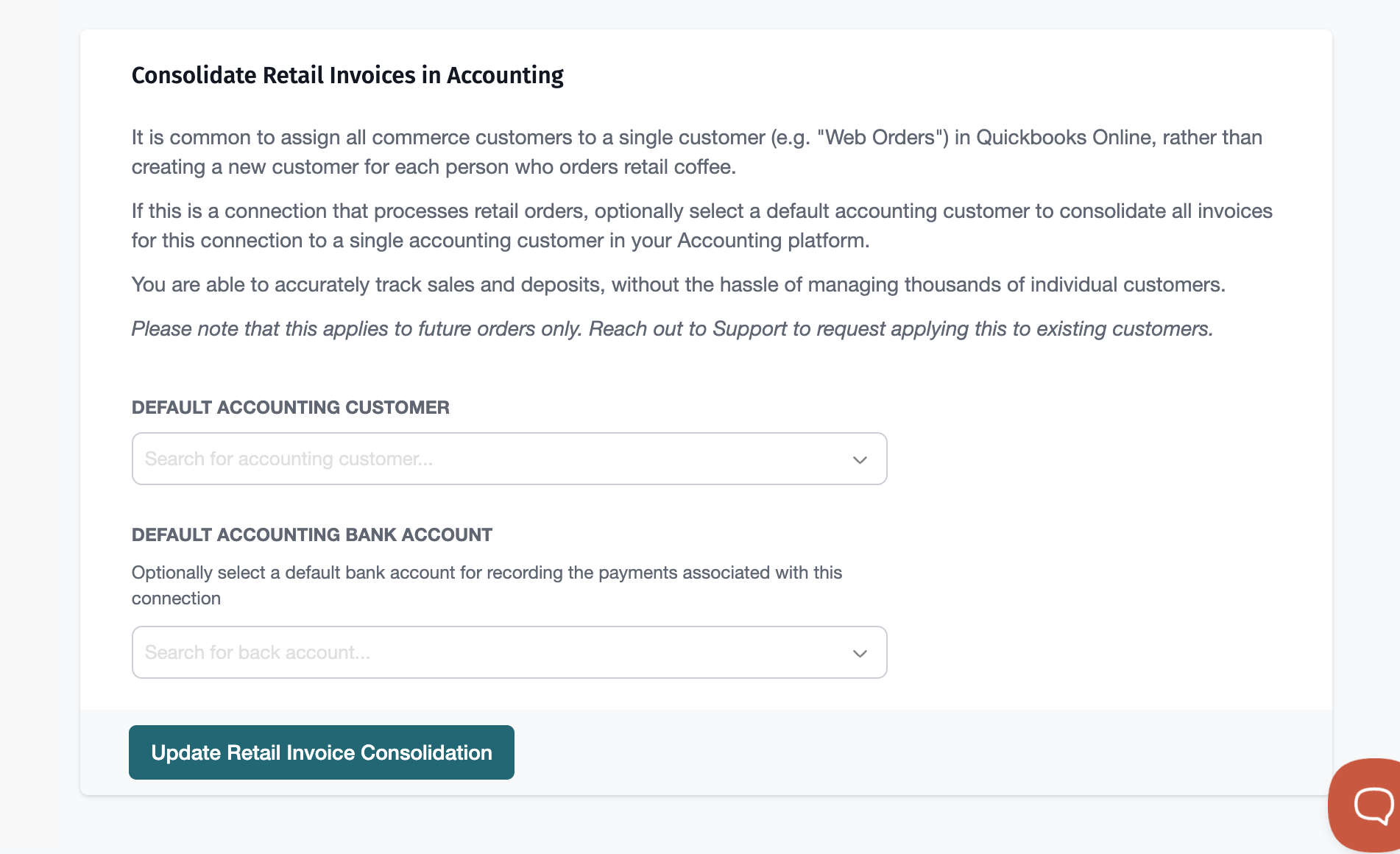Click the word 'Support' in the italic note
Screen dimensions: 1400x854
click(x=749, y=329)
